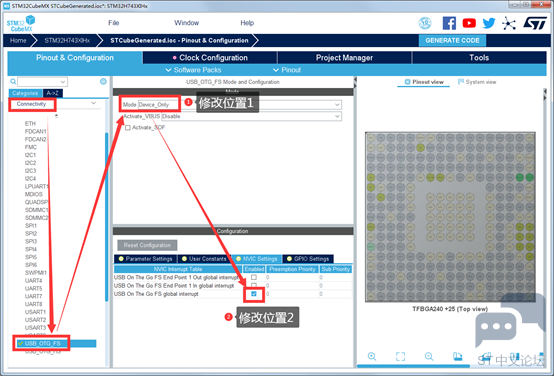Open the NVIC Settings tab
Image resolution: width=554 pixels, height=376 pixels.
[x=257, y=259]
